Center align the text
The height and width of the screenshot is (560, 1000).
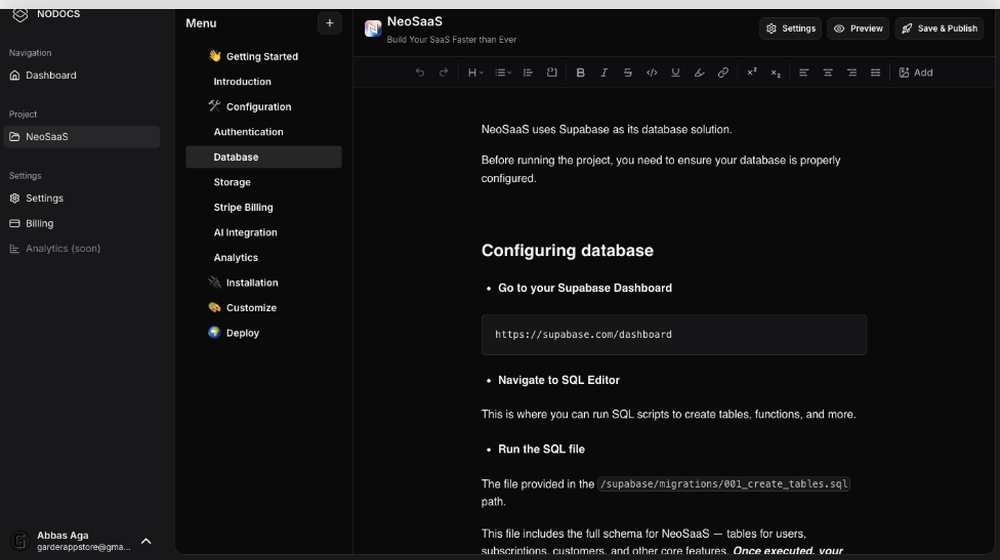tap(828, 73)
